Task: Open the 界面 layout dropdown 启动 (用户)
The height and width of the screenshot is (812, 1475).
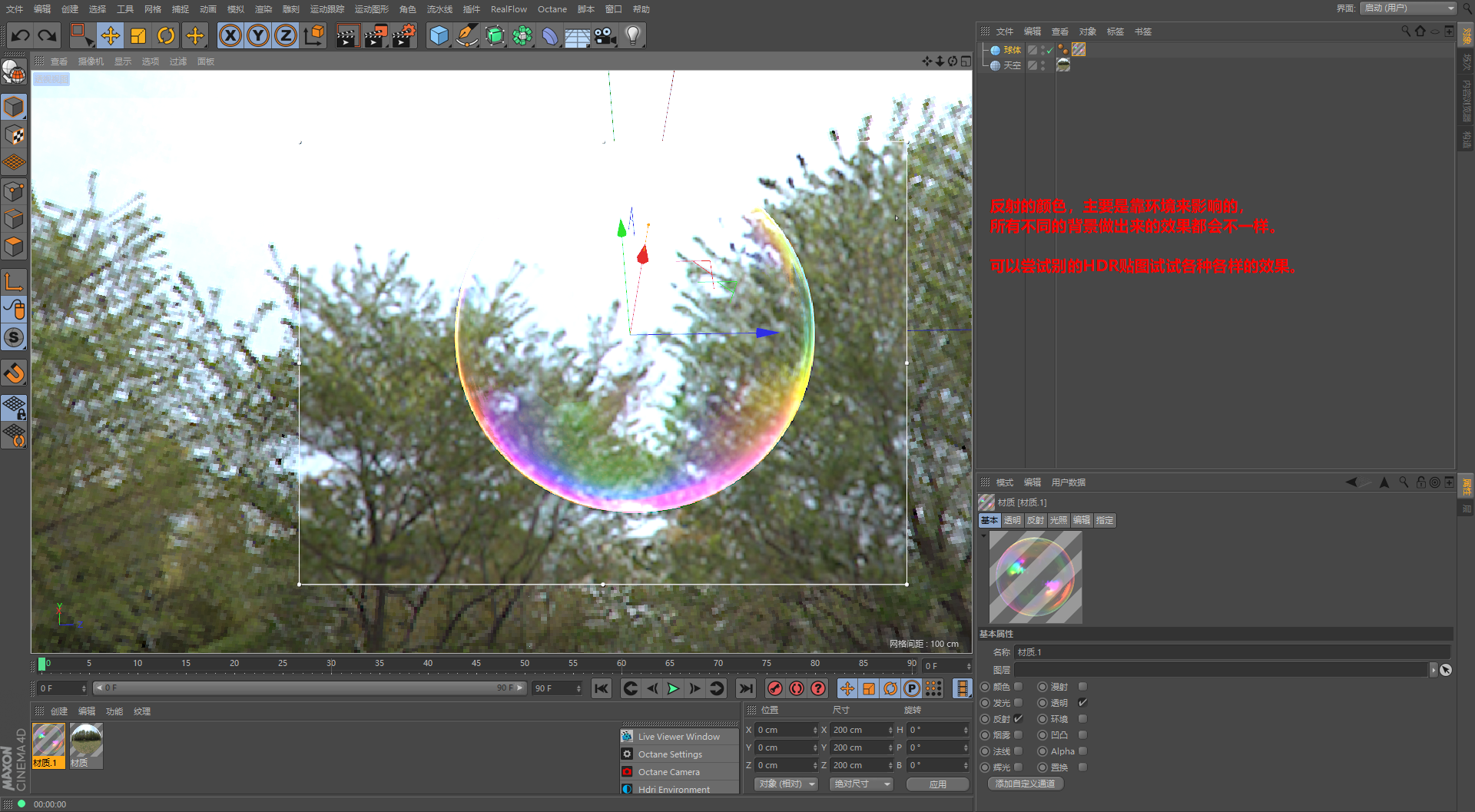Action: pos(1409,8)
